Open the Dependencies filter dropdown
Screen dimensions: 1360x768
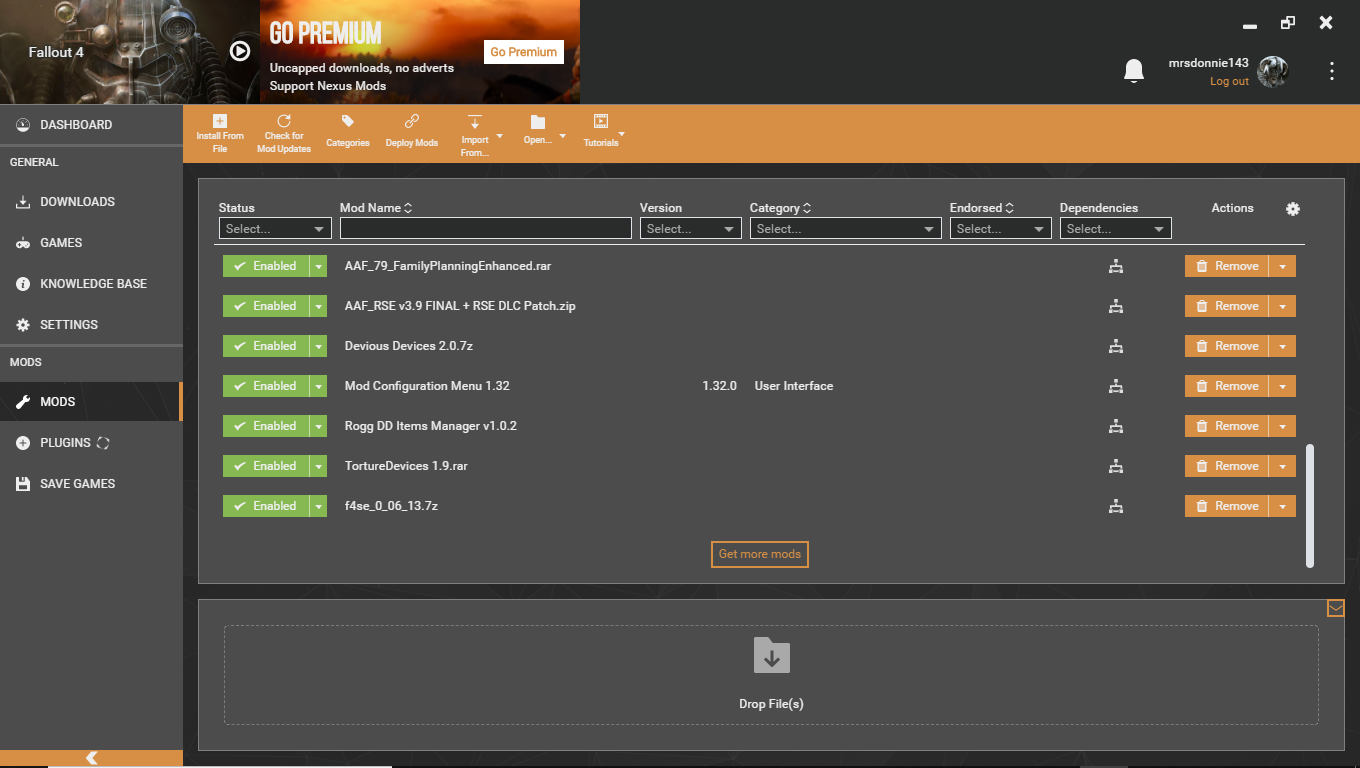1116,229
